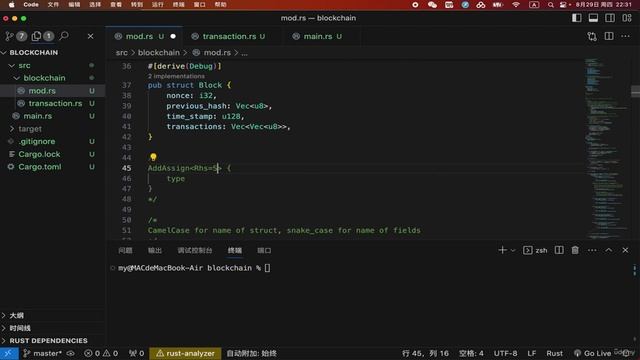Open the Explorer files icon
Image resolution: width=640 pixels, height=360 pixels.
(x=36, y=36)
